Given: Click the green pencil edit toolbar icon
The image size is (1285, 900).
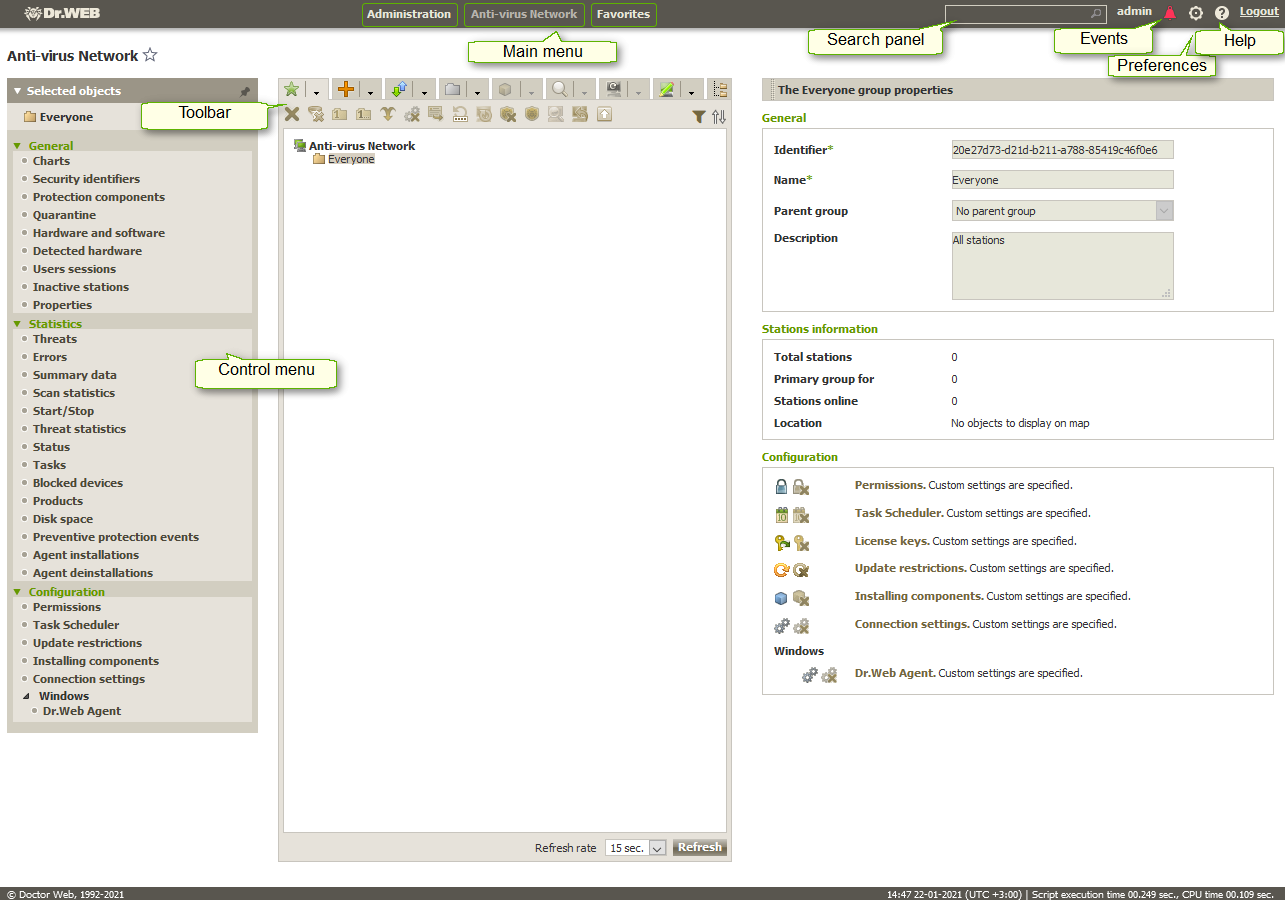Looking at the screenshot, I should (667, 89).
